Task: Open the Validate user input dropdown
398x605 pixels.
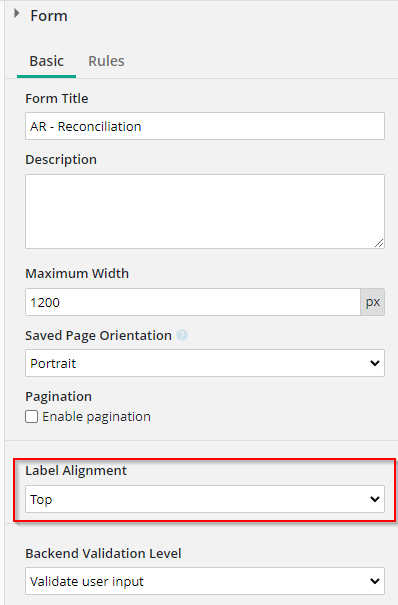Action: [x=205, y=581]
